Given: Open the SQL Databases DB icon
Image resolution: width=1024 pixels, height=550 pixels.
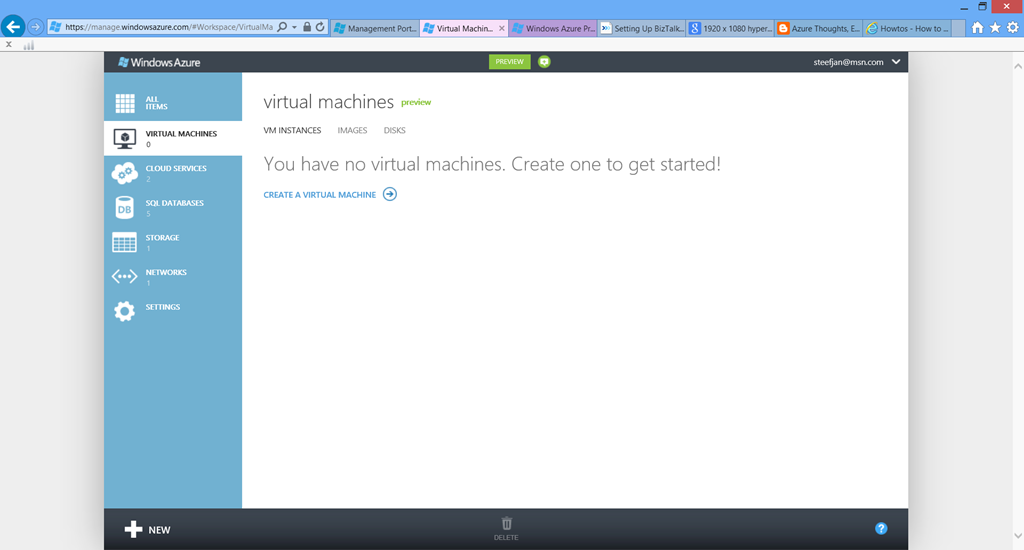Looking at the screenshot, I should [x=125, y=208].
